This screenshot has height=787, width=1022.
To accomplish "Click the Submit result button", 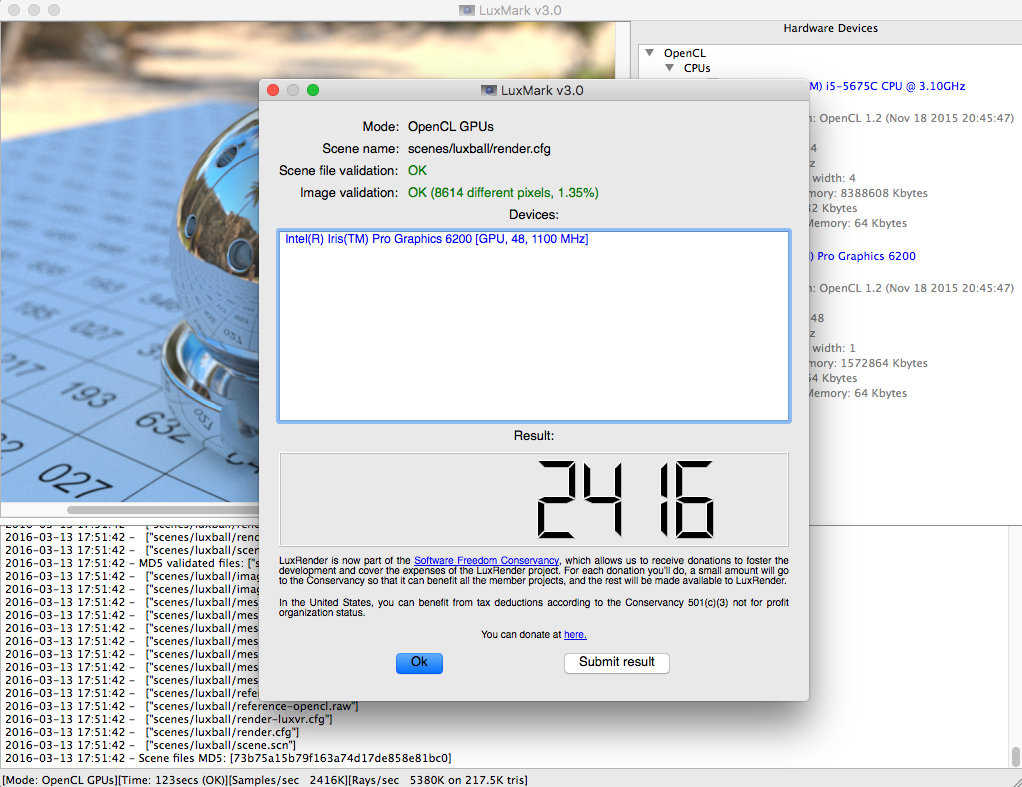I will click(617, 662).
